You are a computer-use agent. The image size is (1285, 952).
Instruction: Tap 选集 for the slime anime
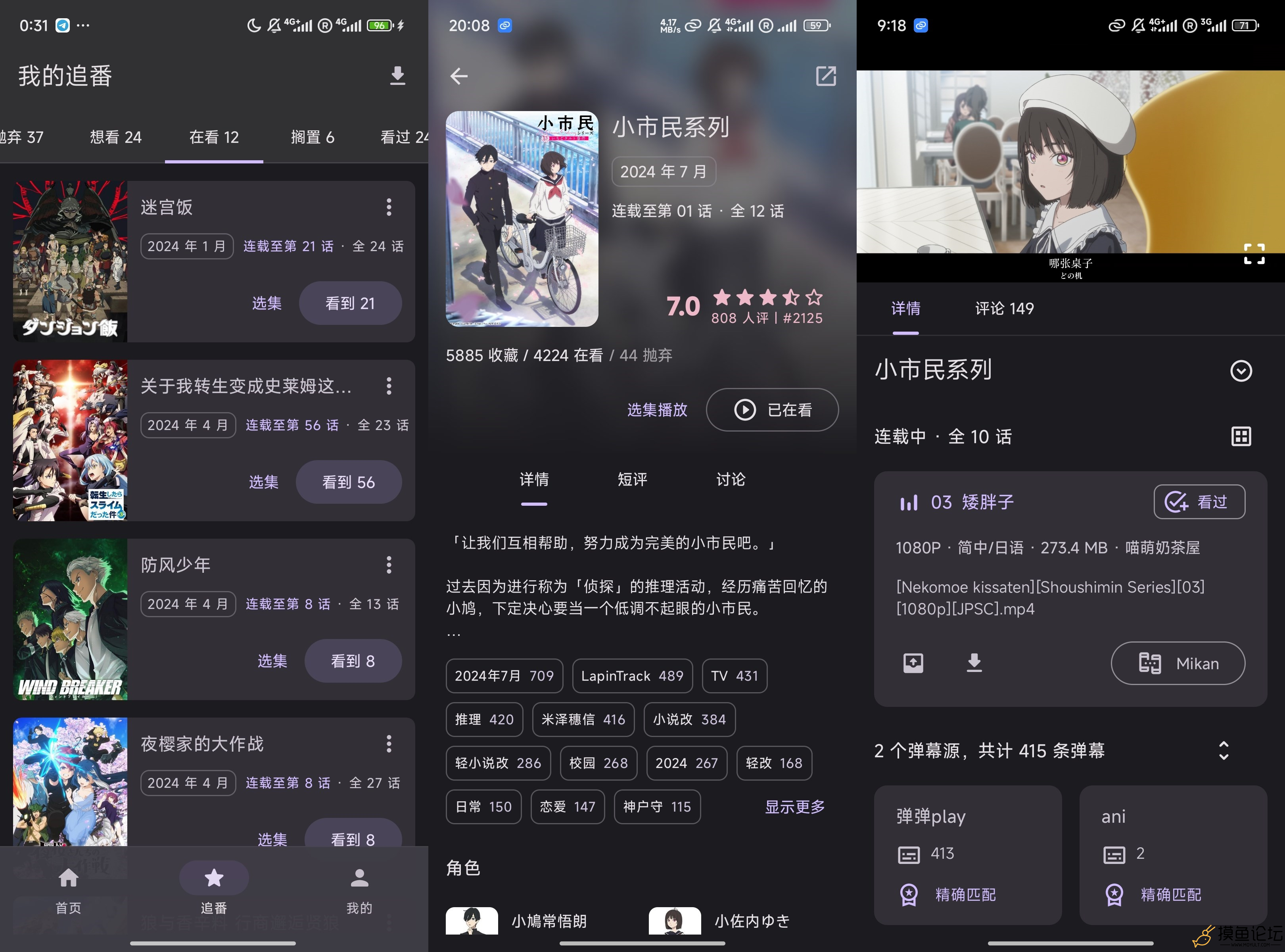click(263, 482)
